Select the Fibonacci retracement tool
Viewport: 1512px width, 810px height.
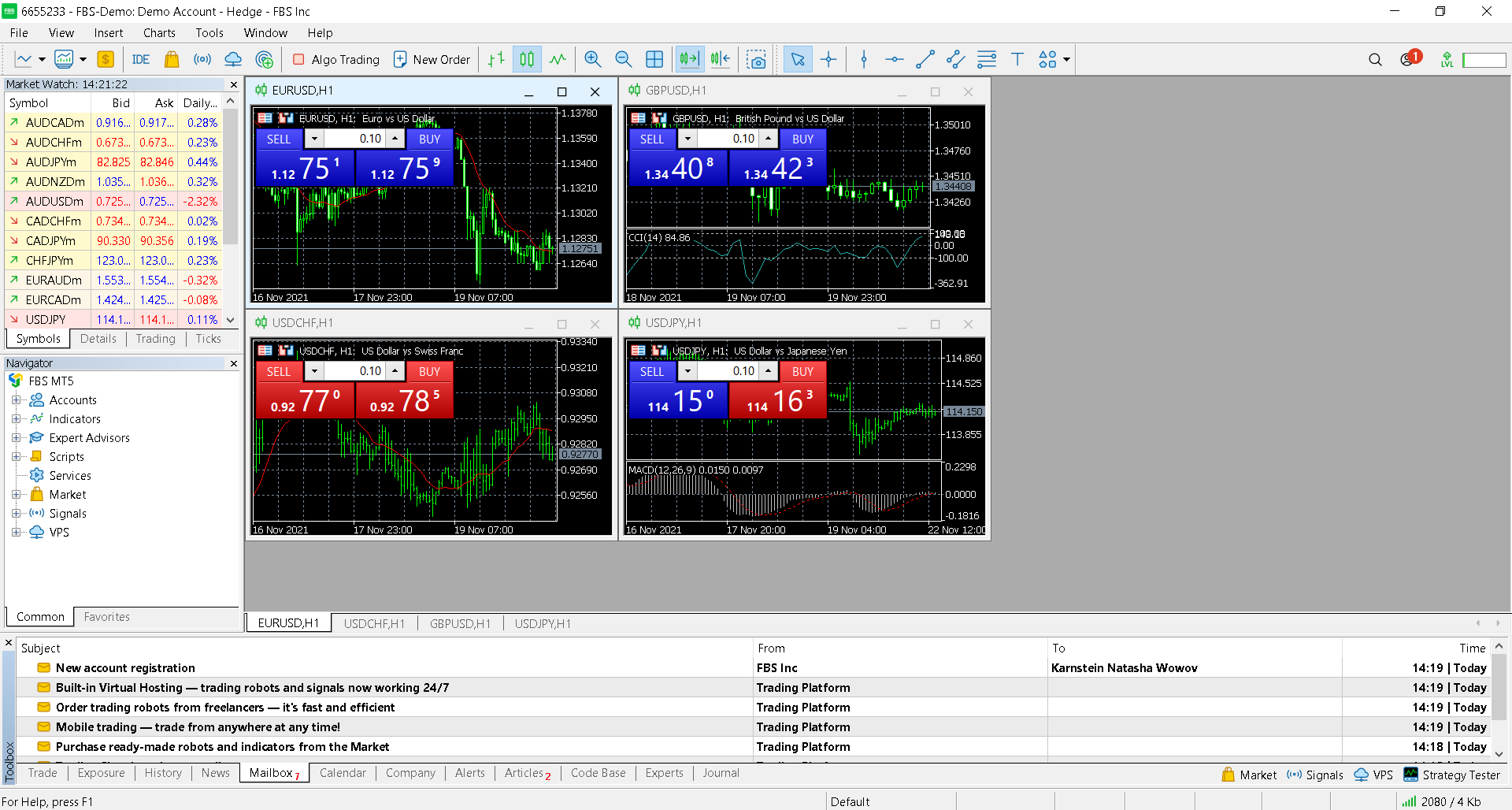tap(987, 59)
